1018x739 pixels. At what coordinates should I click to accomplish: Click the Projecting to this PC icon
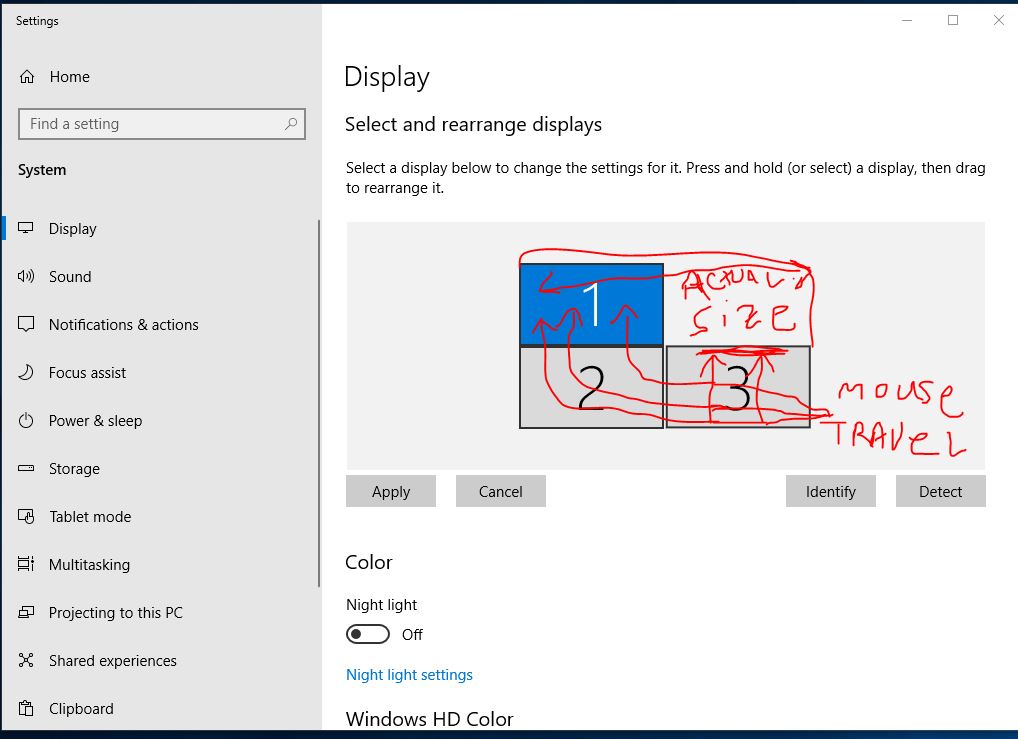pos(26,612)
